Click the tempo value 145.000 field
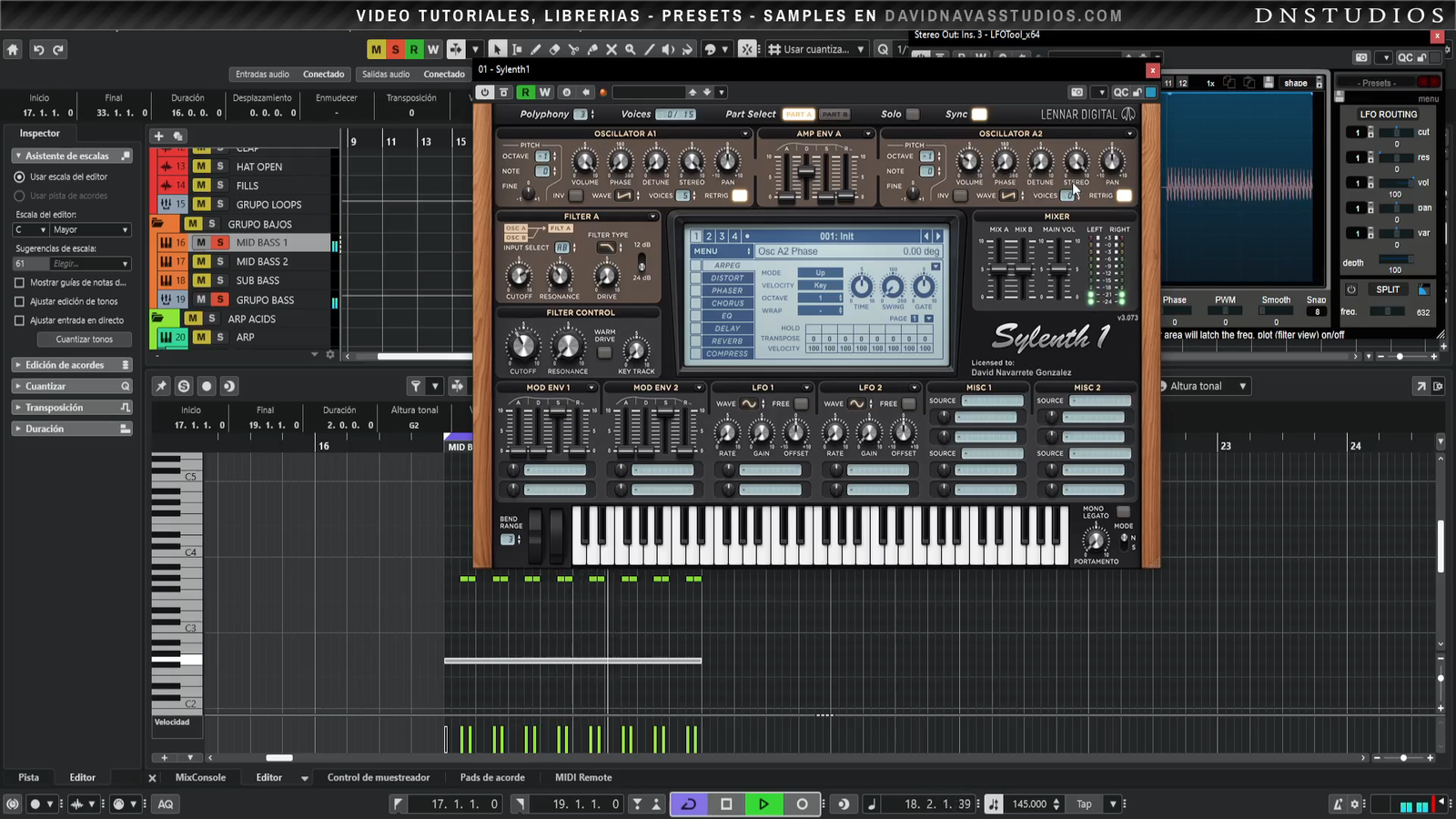Image resolution: width=1456 pixels, height=819 pixels. [x=1029, y=804]
